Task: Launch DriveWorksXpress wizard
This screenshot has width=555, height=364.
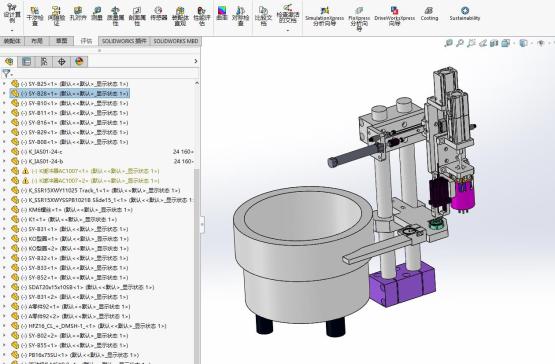Action: [x=394, y=16]
